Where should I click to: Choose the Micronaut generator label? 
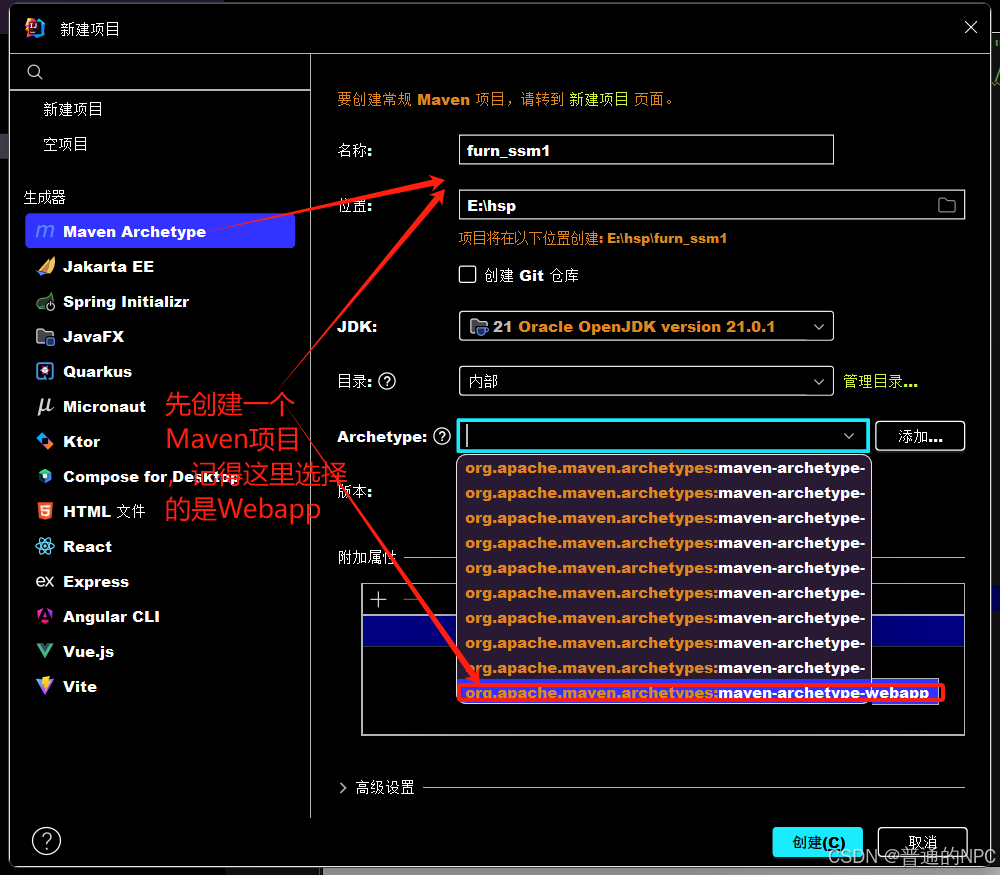coord(104,407)
